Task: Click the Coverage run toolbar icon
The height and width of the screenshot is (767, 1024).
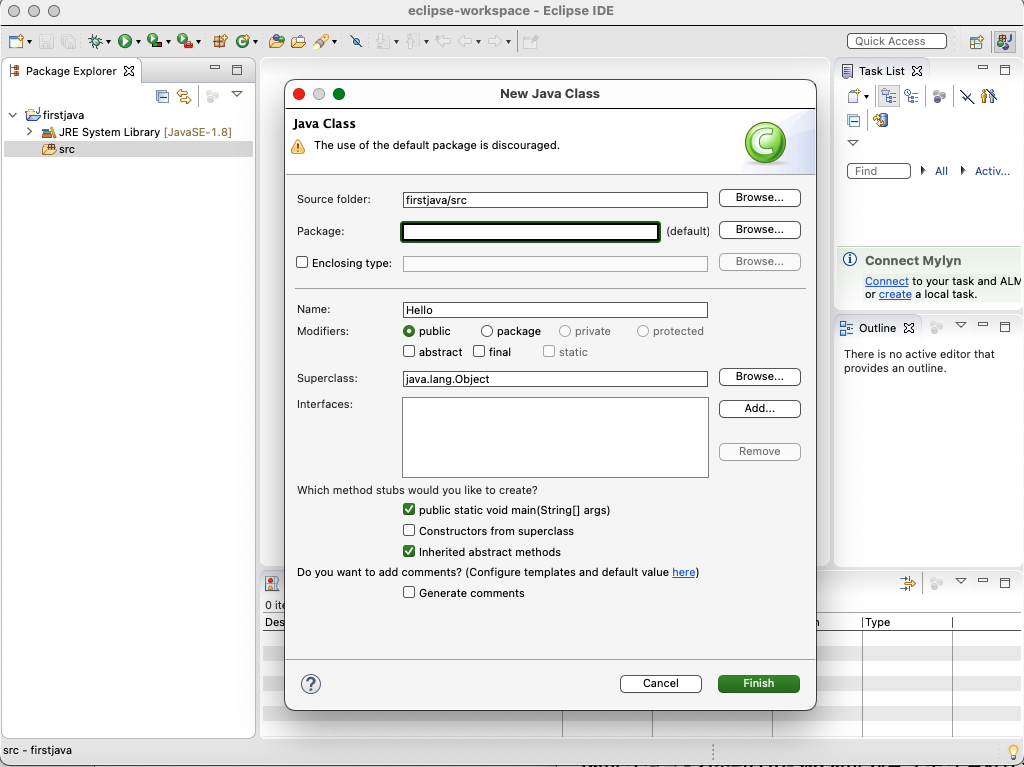Action: click(x=154, y=41)
